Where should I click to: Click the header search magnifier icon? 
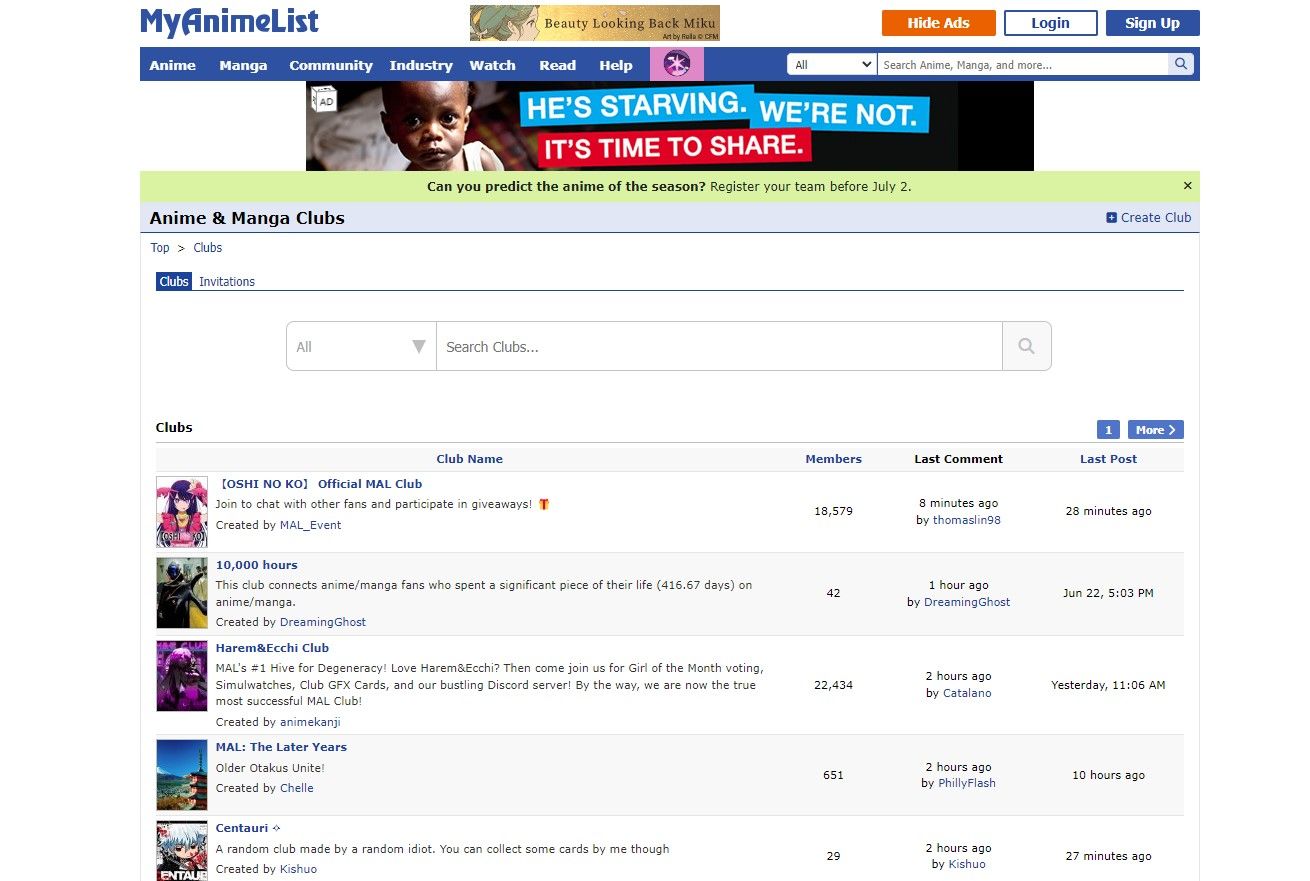[1182, 65]
